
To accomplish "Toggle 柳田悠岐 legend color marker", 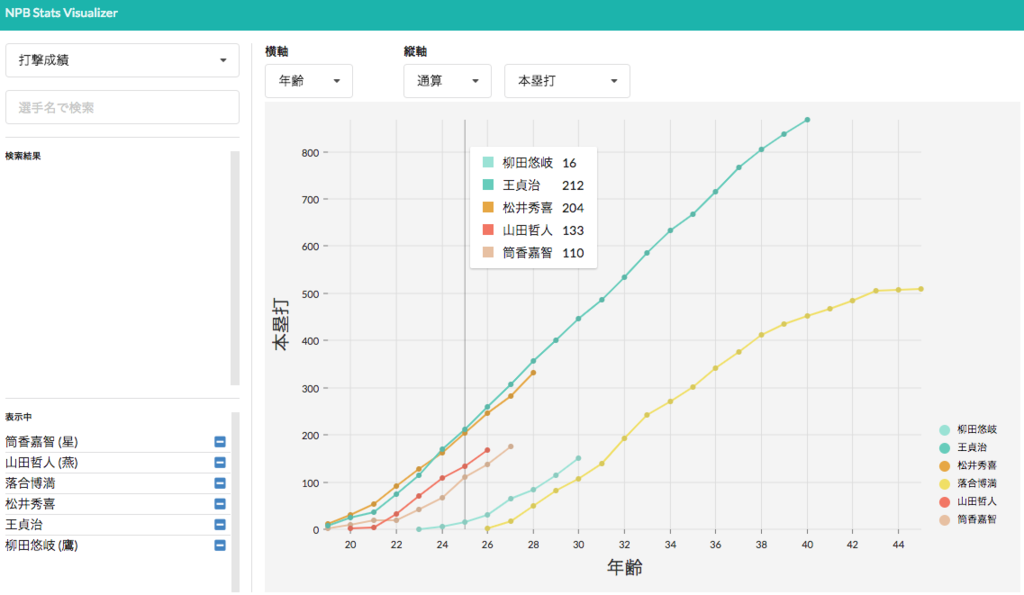I will pos(944,430).
